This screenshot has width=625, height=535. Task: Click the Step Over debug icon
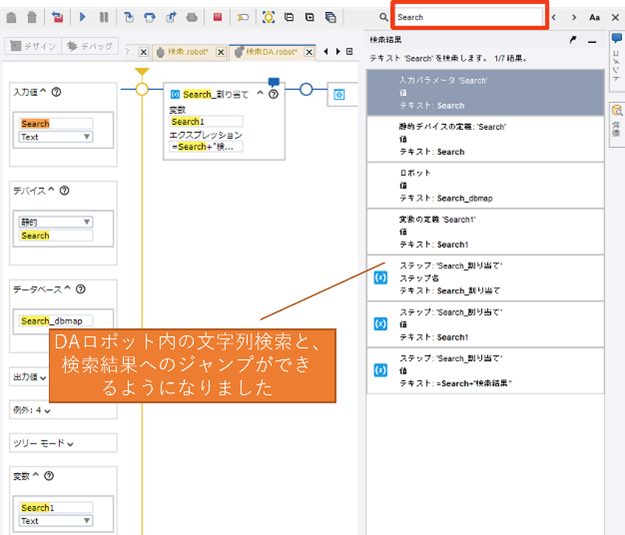150,17
